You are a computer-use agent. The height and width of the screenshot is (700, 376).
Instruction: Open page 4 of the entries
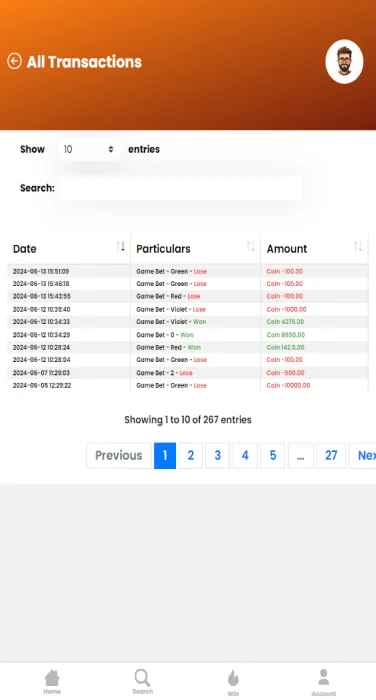[245, 455]
